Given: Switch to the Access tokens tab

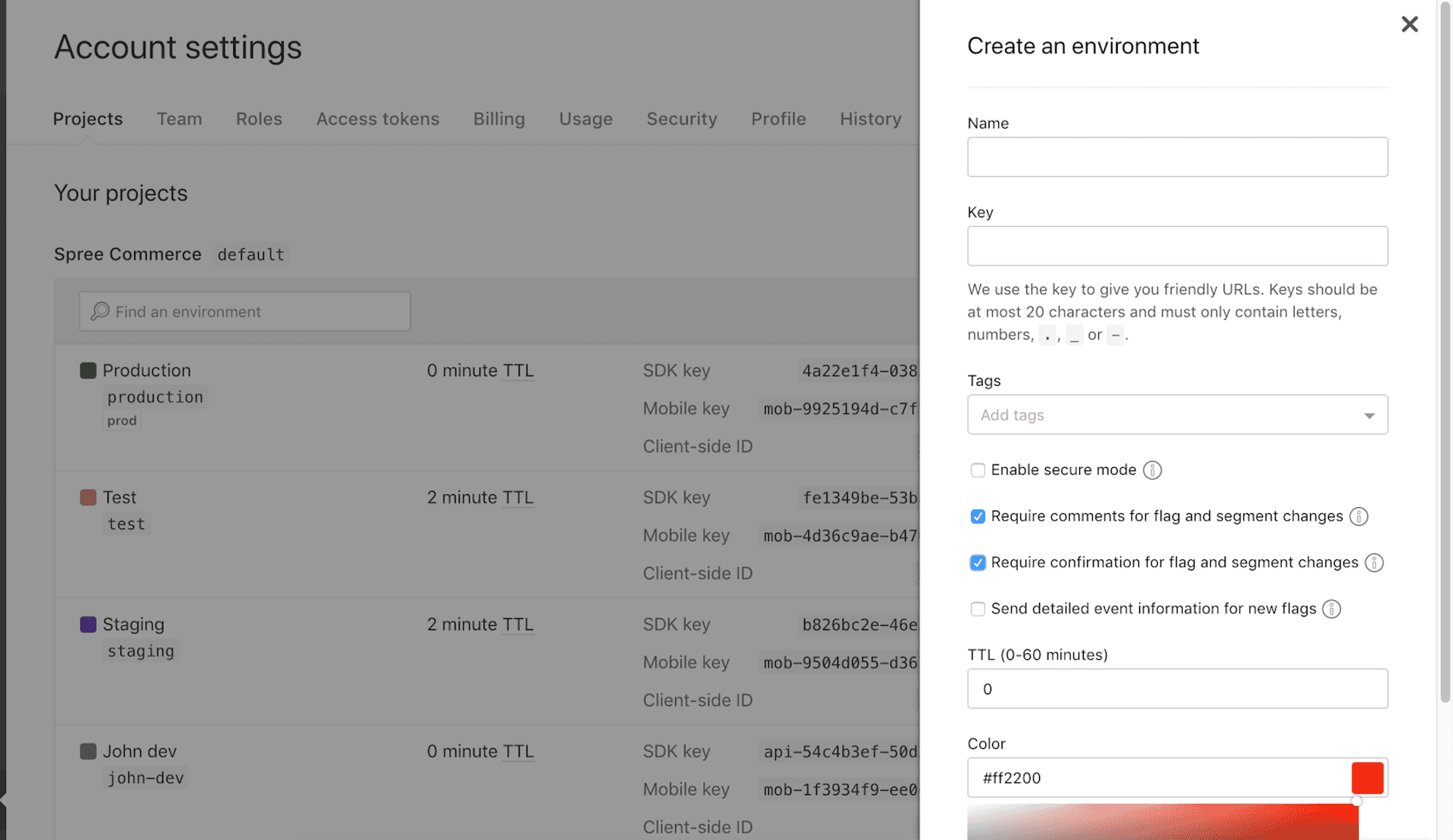Looking at the screenshot, I should 378,119.
